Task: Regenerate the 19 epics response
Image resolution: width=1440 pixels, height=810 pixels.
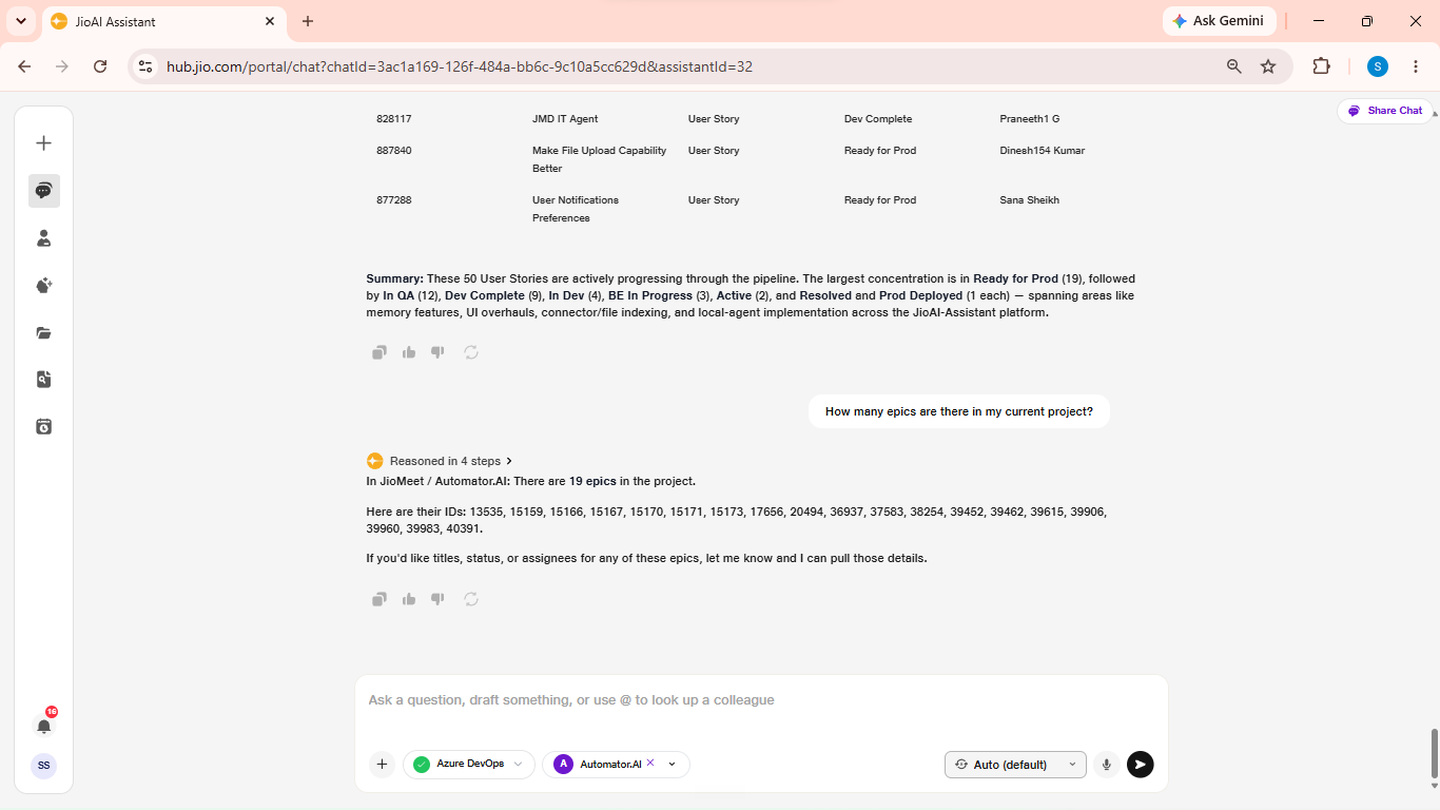Action: (471, 599)
